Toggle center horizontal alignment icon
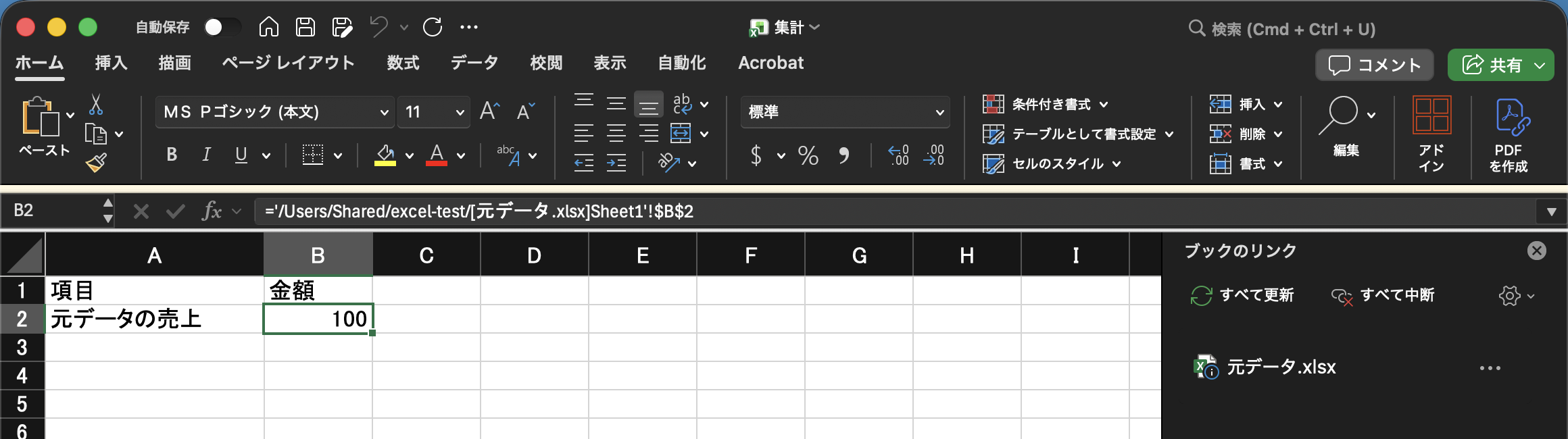 616,133
